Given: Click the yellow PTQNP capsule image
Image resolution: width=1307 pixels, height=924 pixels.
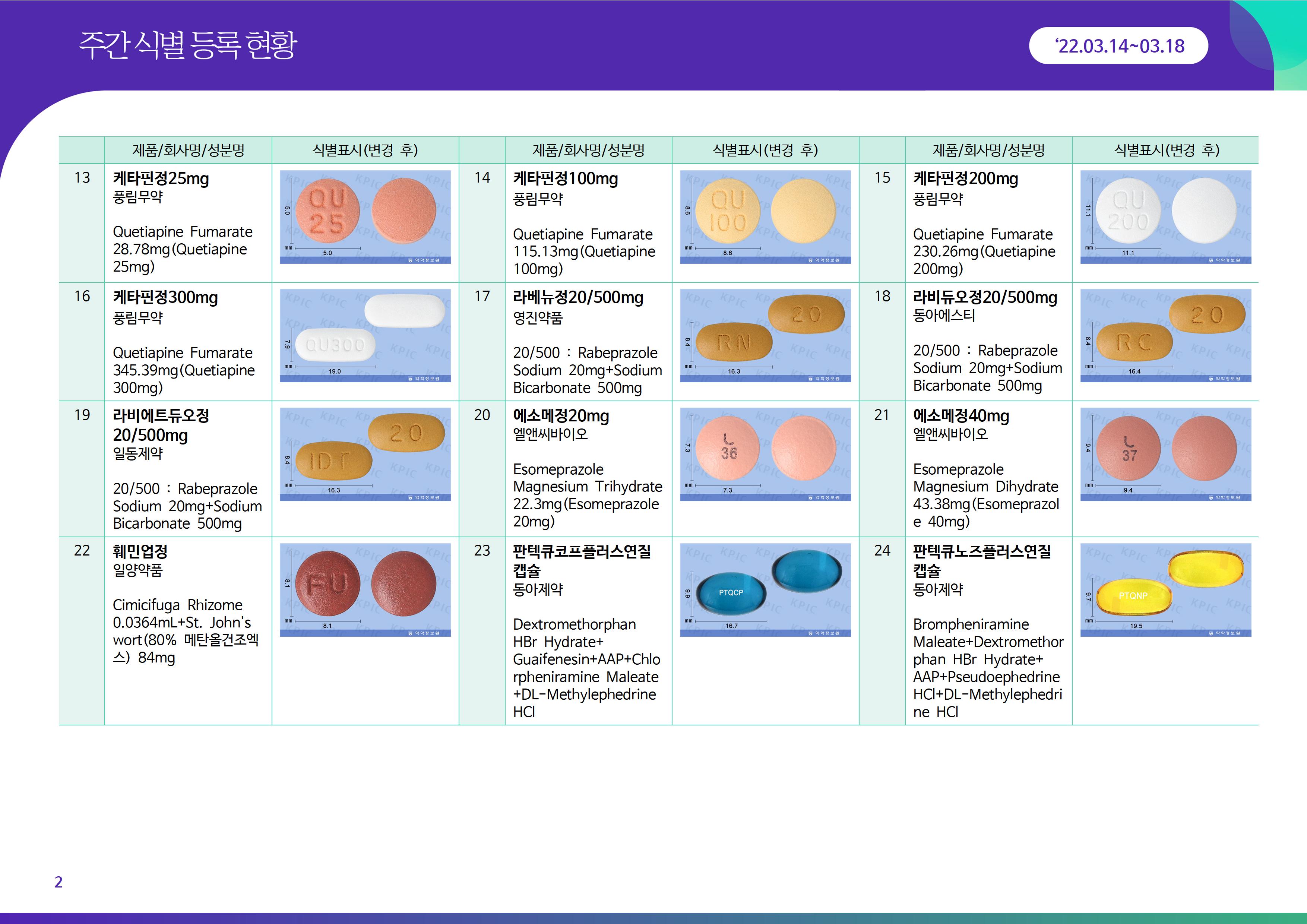Looking at the screenshot, I should point(1165,589).
